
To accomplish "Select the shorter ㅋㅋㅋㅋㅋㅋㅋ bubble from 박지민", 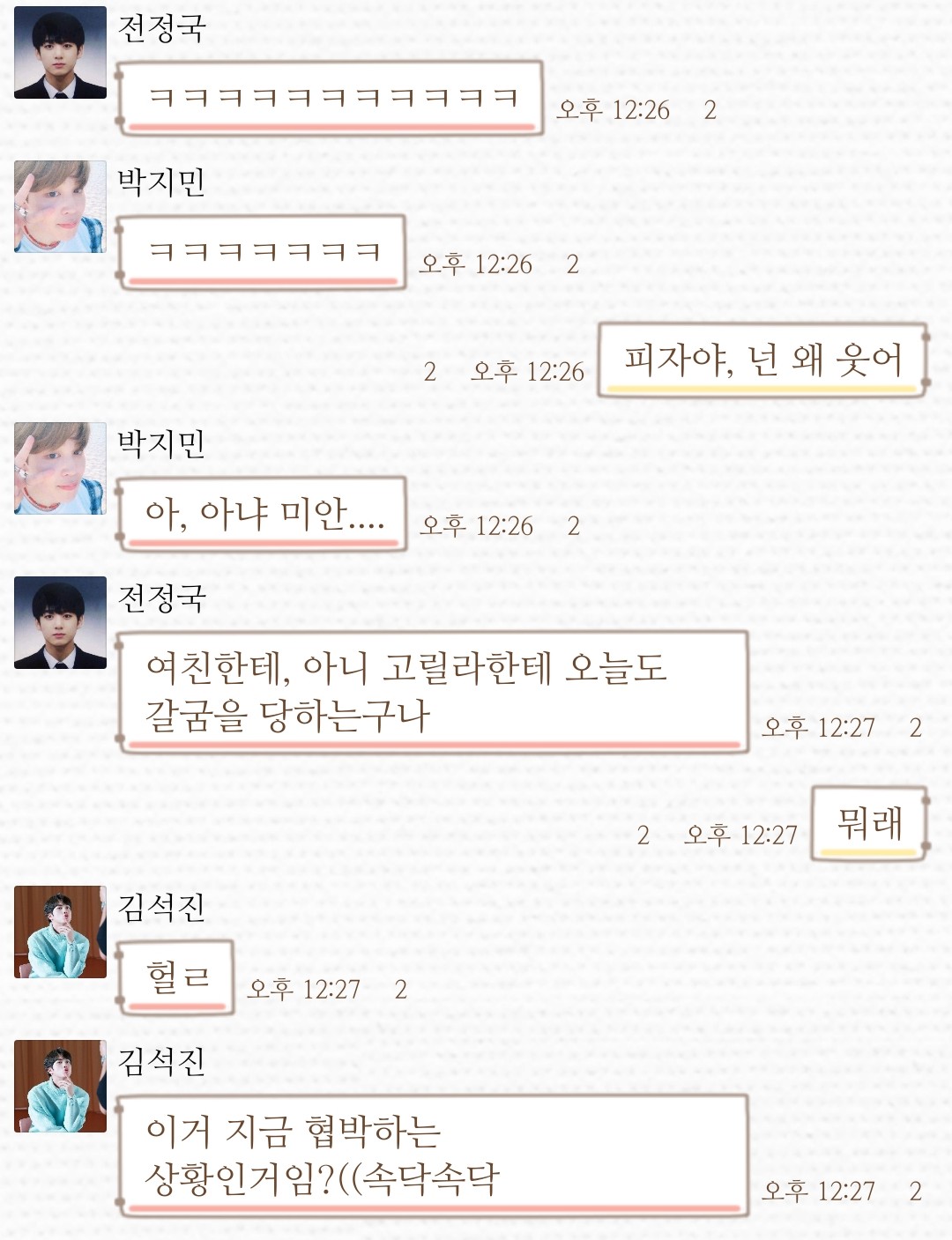I will point(262,252).
